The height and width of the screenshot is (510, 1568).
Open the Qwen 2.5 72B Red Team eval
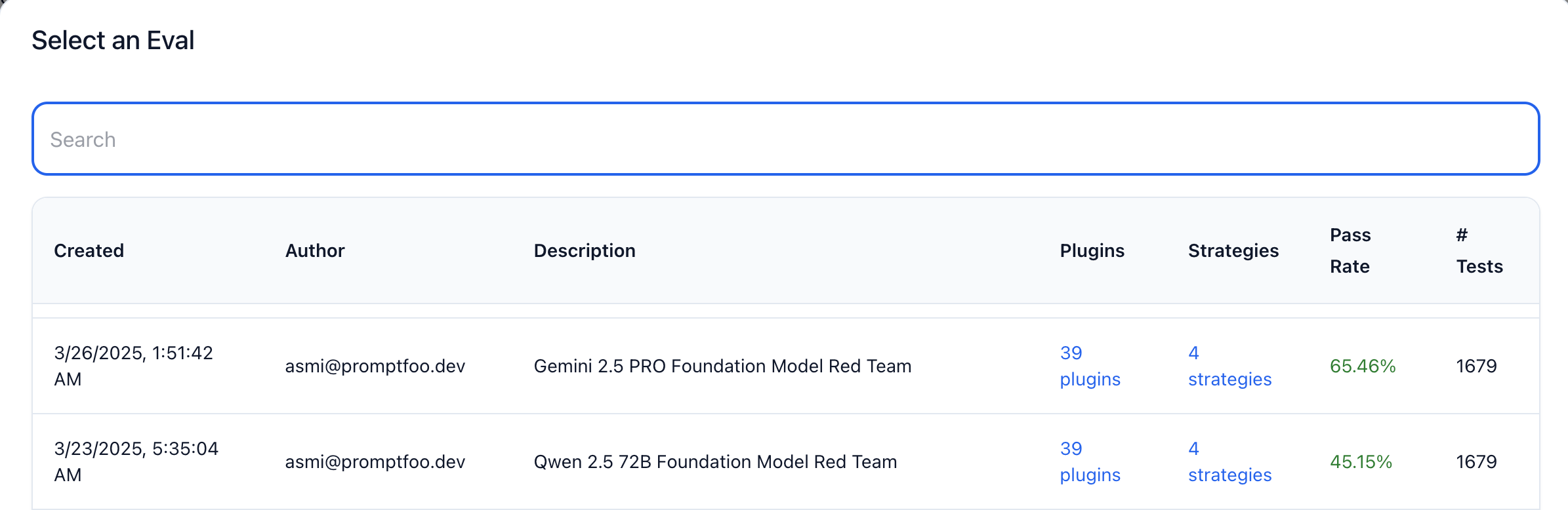715,461
